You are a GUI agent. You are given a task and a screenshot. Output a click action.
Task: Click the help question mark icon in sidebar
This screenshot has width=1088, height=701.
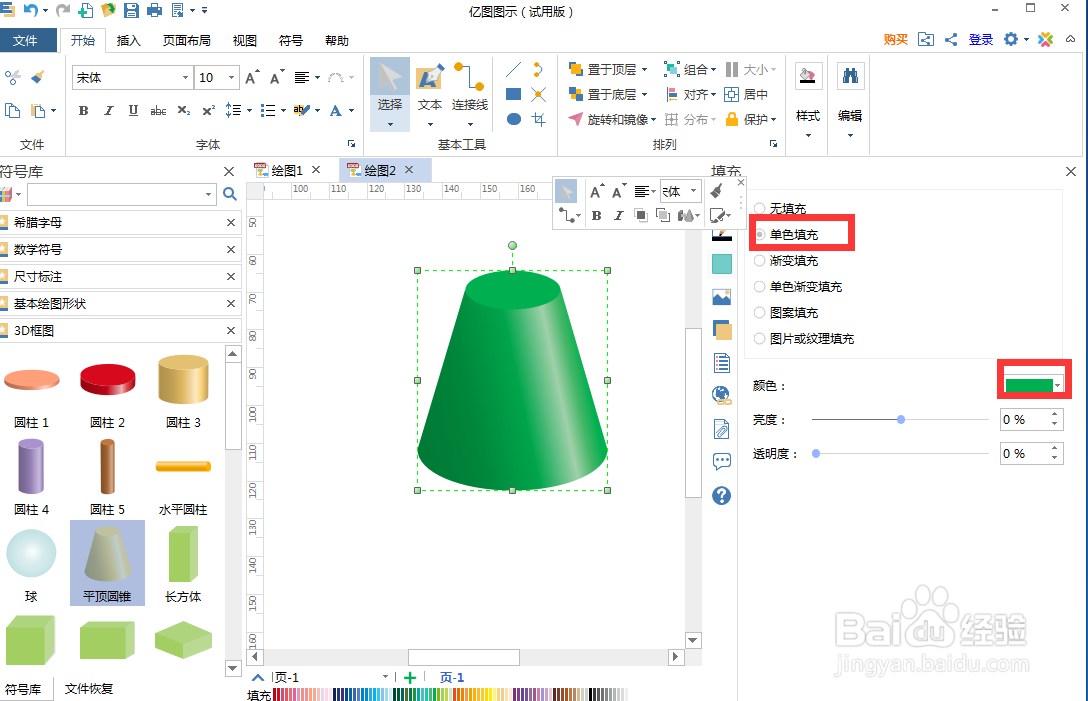pos(722,495)
